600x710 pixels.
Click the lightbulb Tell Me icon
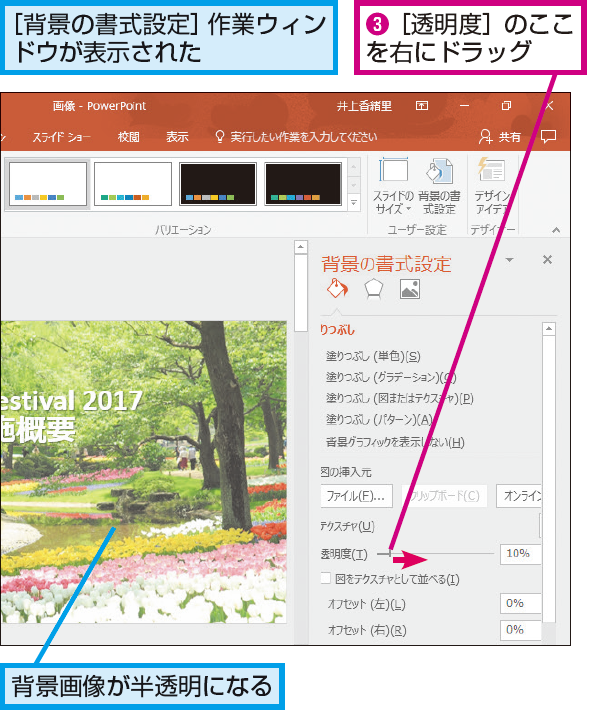click(x=220, y=136)
